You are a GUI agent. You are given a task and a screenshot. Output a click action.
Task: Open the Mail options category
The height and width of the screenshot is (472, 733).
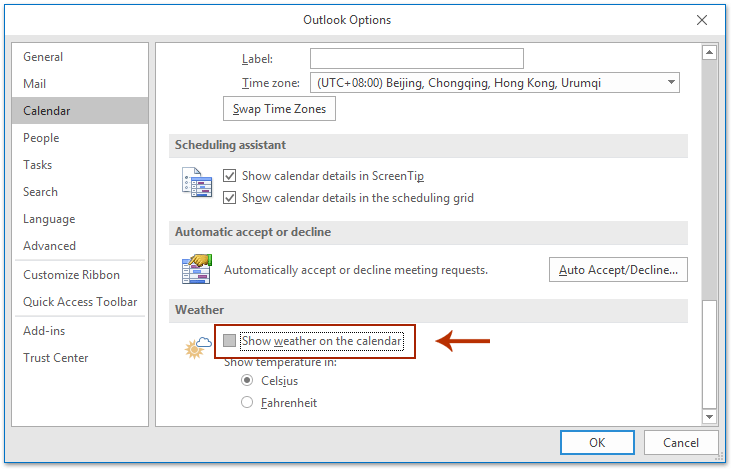[x=80, y=84]
